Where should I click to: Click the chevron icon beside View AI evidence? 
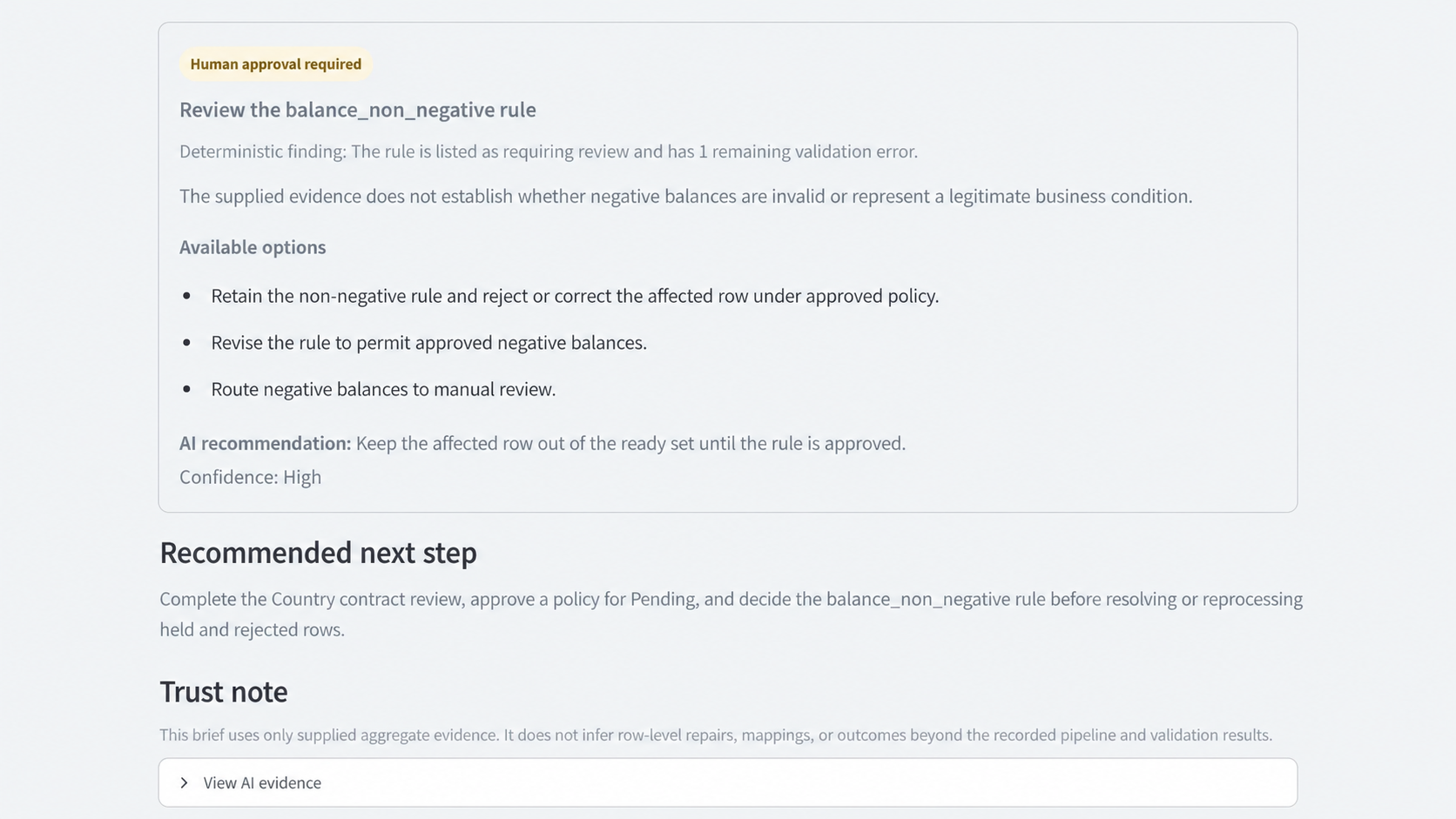click(x=184, y=782)
